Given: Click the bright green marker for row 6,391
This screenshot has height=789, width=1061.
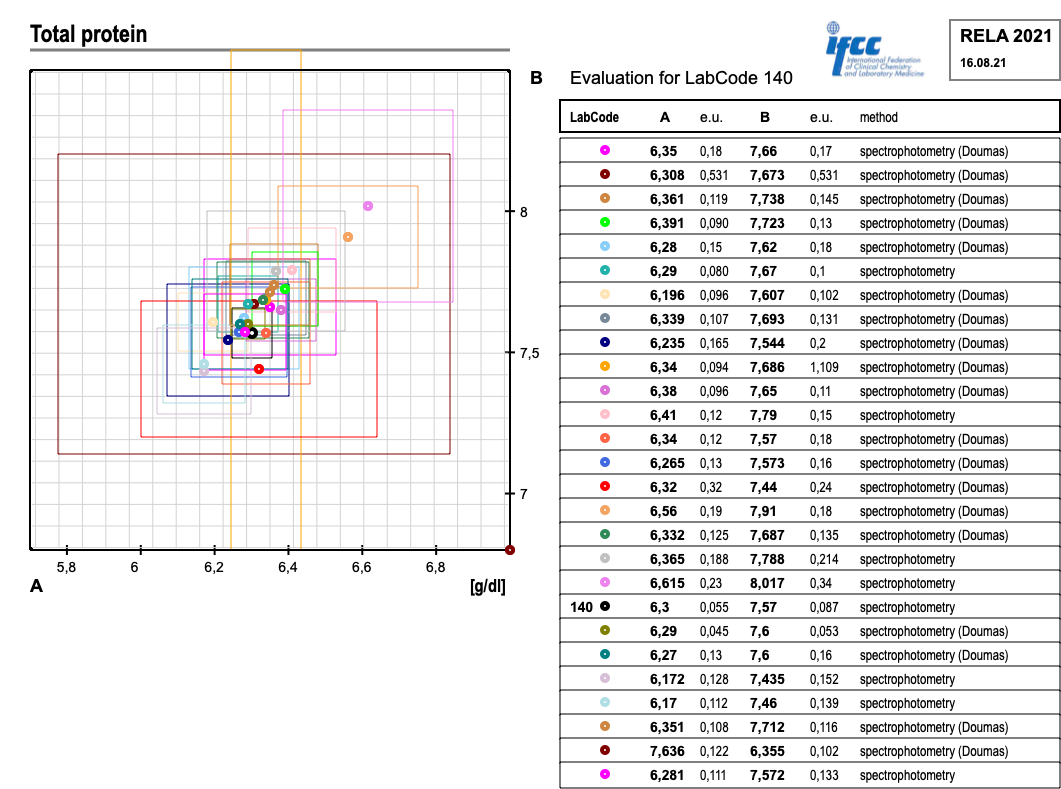Looking at the screenshot, I should coord(605,223).
